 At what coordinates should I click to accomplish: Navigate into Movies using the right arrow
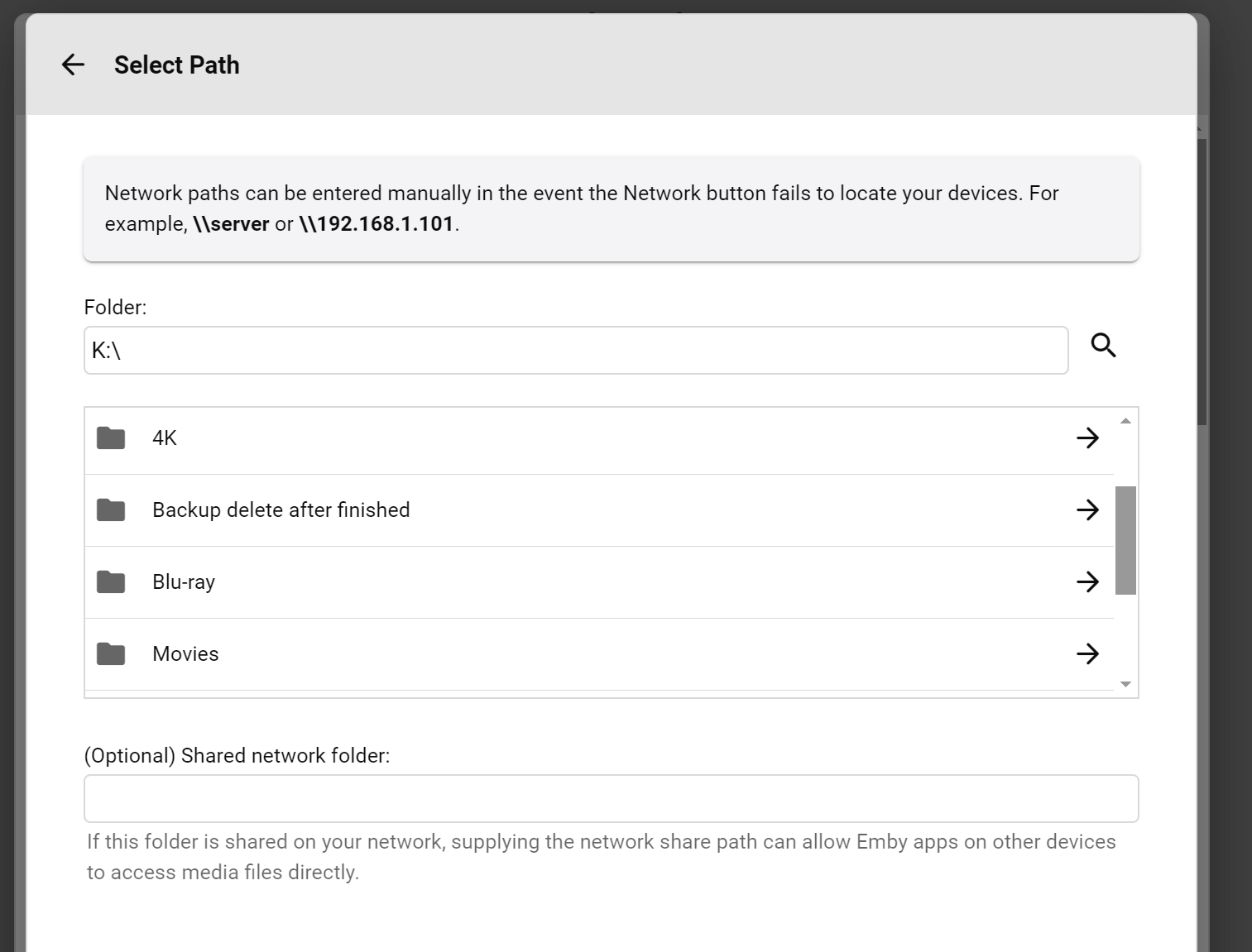(1087, 654)
